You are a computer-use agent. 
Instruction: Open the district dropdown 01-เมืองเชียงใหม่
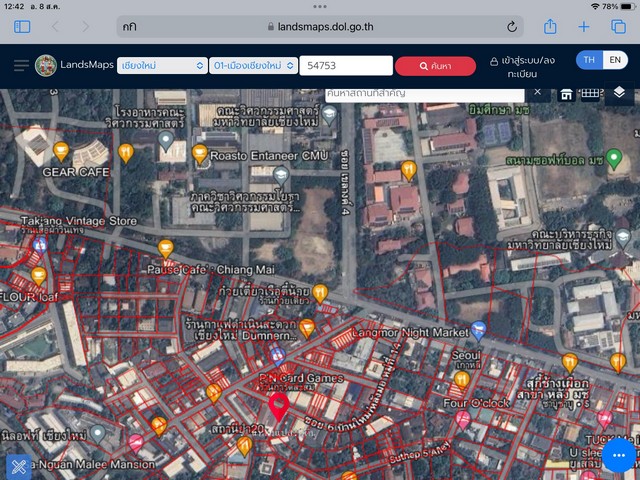253,65
